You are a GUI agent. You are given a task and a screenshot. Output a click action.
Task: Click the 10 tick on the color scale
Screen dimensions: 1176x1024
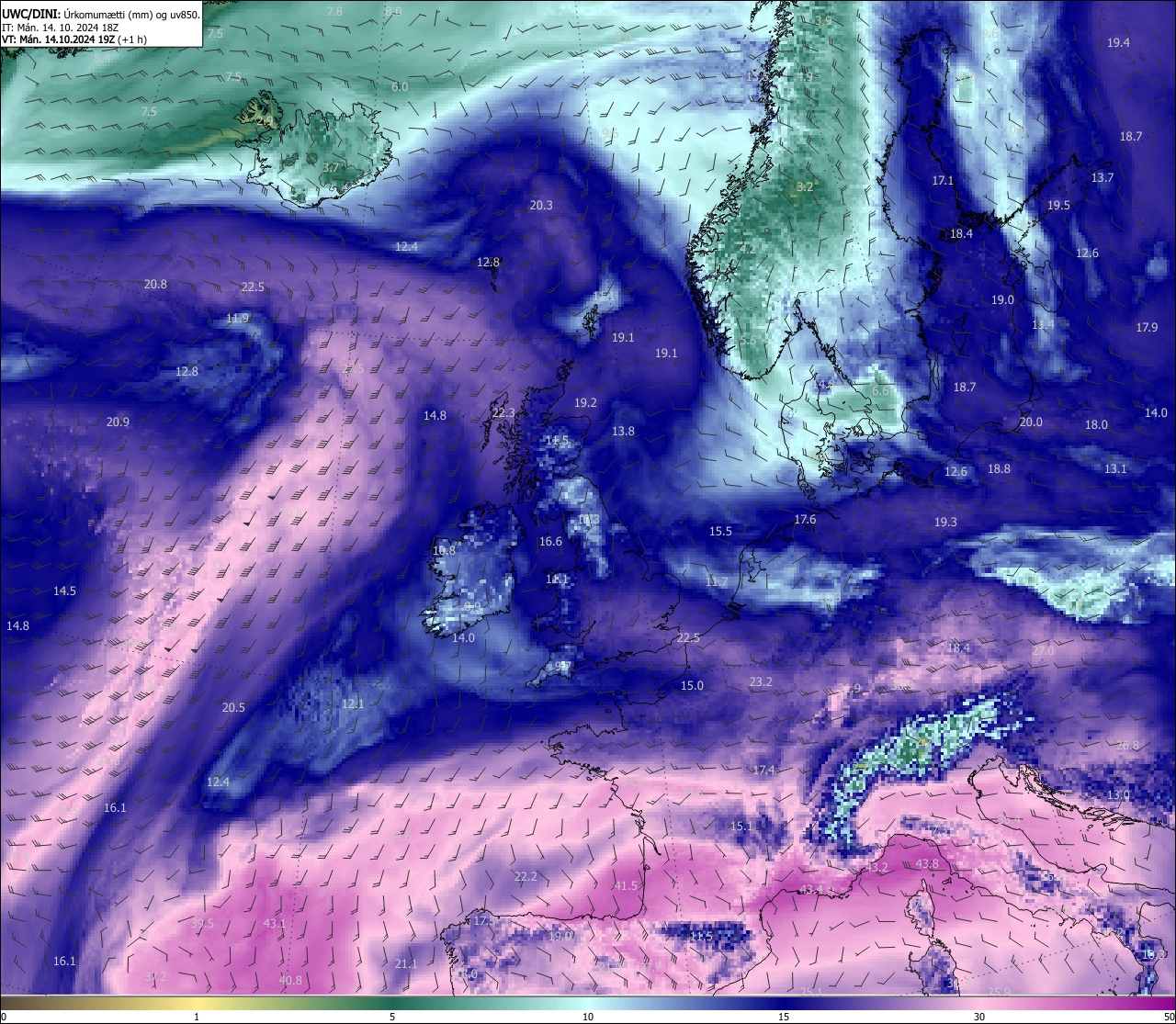pyautogui.click(x=588, y=1017)
